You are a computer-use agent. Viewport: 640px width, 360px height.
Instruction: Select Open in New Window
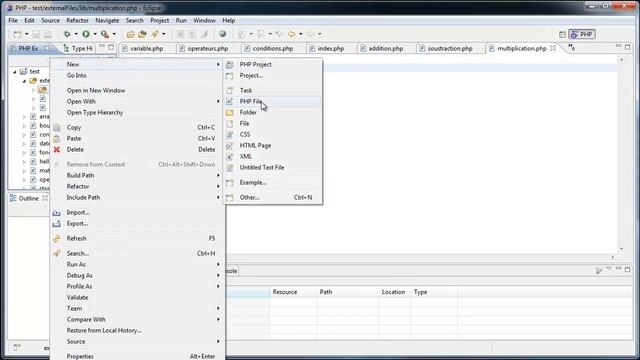click(137, 90)
